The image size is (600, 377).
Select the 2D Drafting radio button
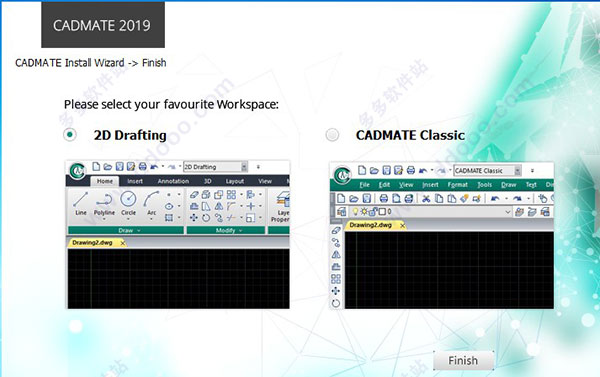[x=70, y=135]
